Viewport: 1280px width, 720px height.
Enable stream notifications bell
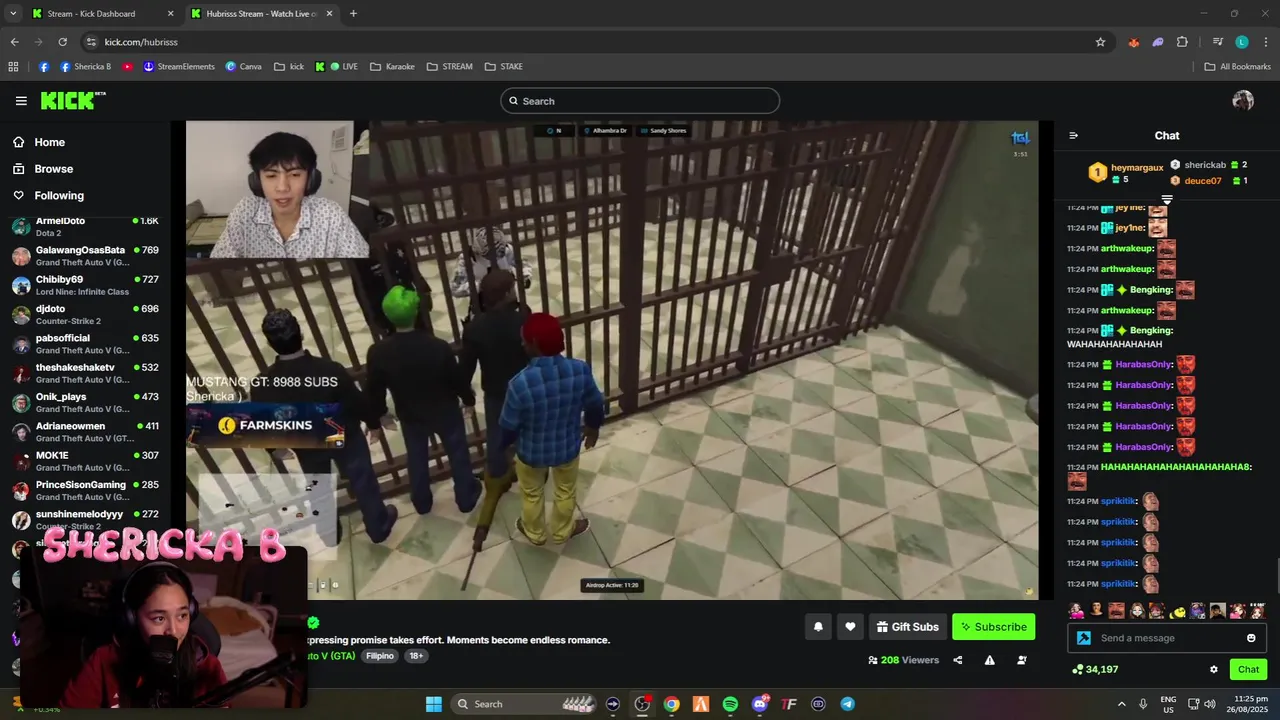click(x=818, y=627)
